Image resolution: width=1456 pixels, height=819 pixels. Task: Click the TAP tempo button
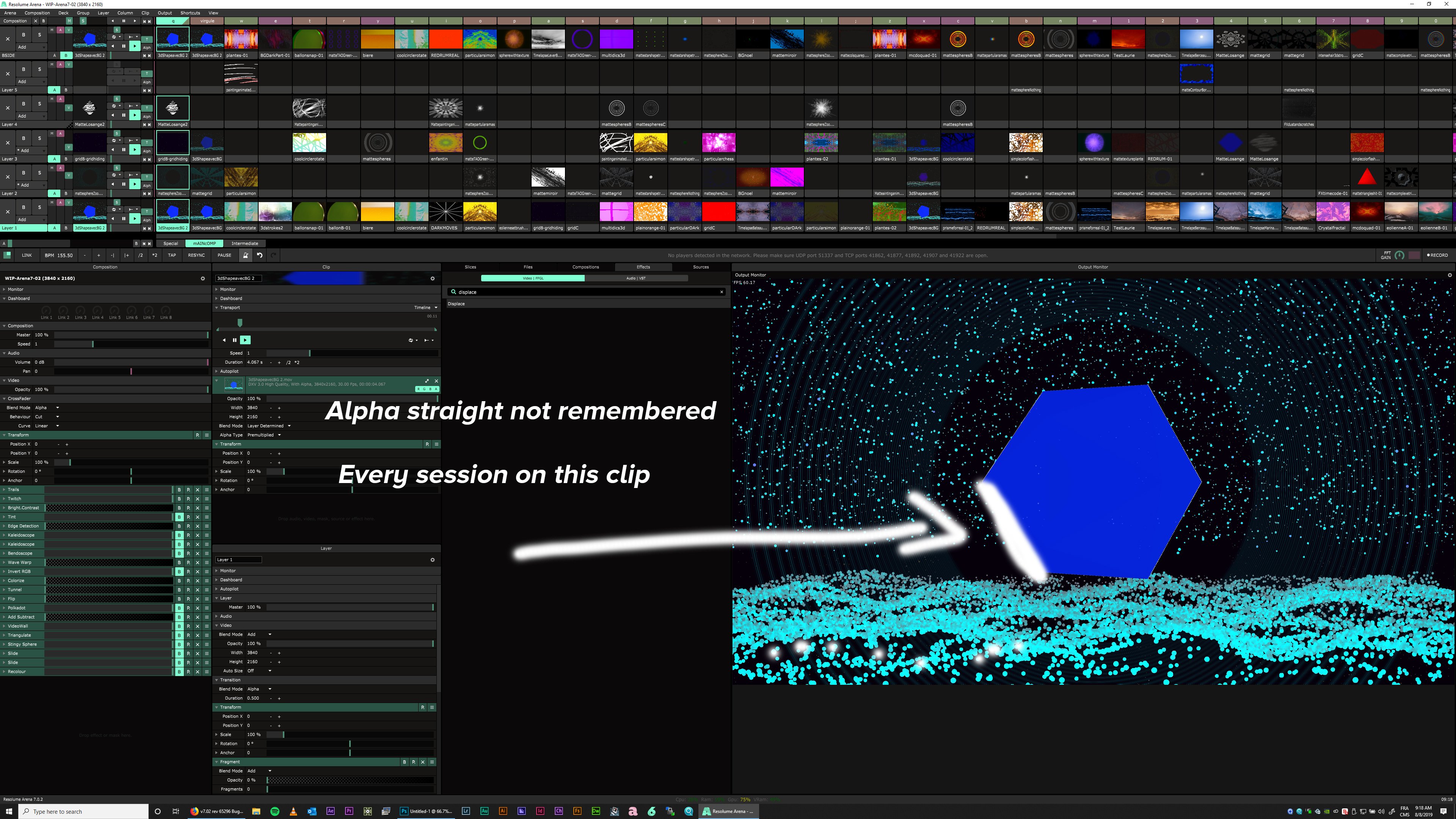click(172, 255)
